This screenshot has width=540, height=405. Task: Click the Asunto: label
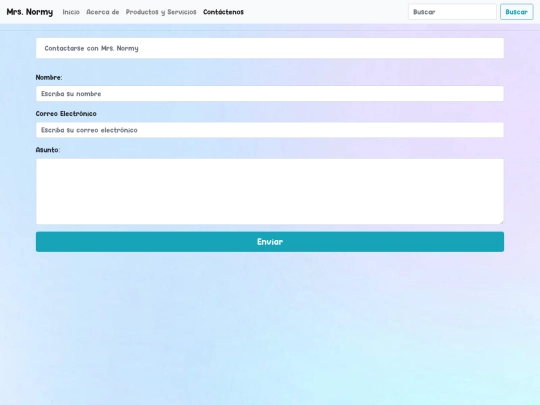pyautogui.click(x=48, y=150)
